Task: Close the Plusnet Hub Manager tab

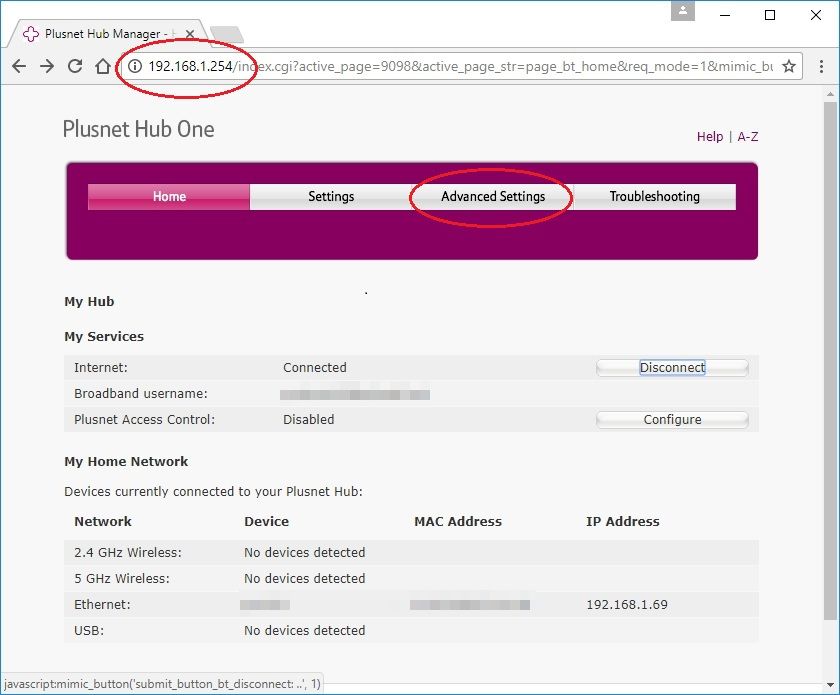Action: 190,34
